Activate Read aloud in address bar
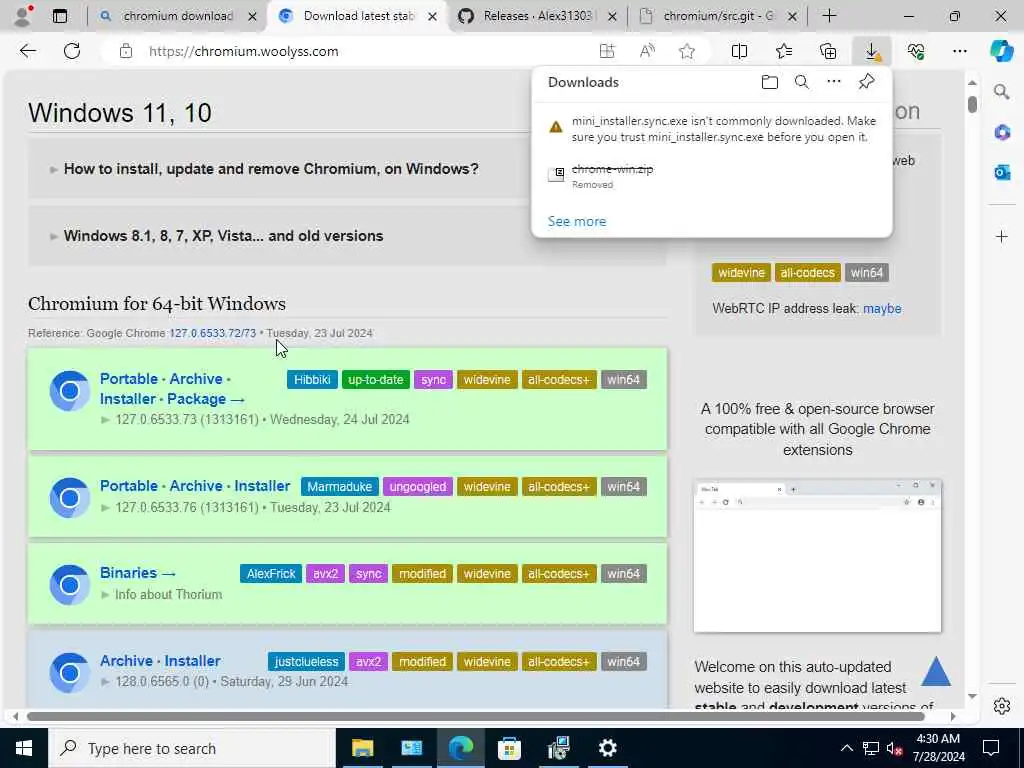This screenshot has height=768, width=1024. pyautogui.click(x=647, y=51)
